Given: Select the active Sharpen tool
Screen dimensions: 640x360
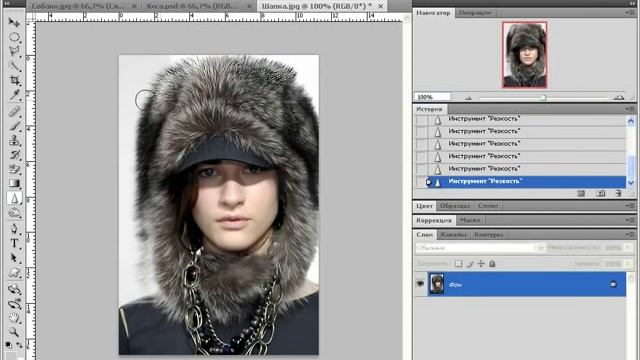Looking at the screenshot, I should click(x=14, y=198).
